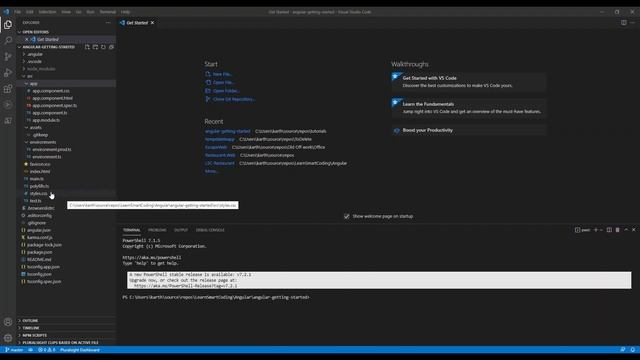Viewport: 640px width, 360px height.
Task: Open the Accounts menu in activity bar
Action: [8, 322]
